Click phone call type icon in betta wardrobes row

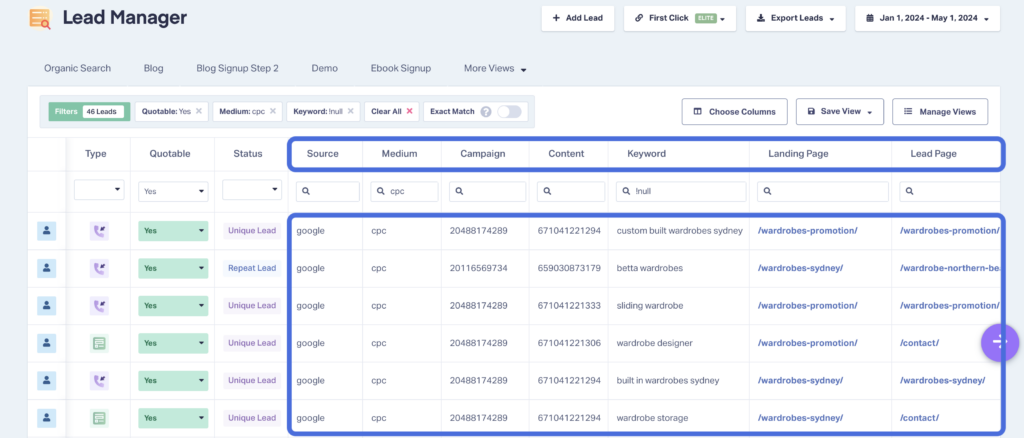99,268
